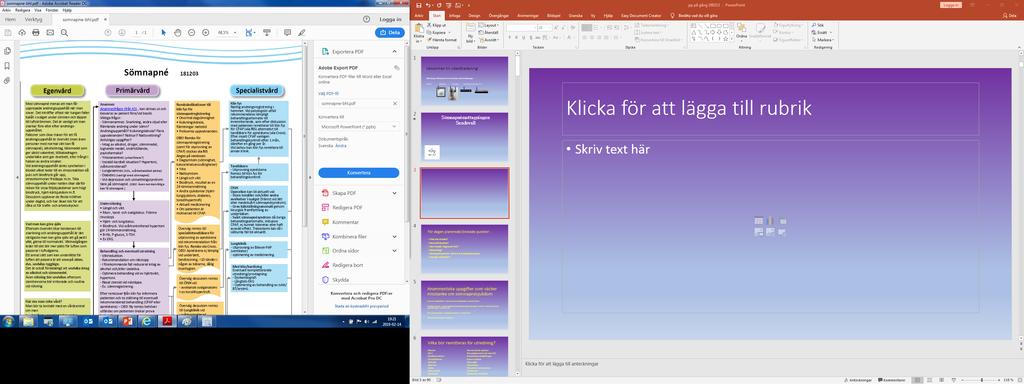Click the highlight pen icon in Acrobat
This screenshot has height=384, width=1024.
click(301, 33)
